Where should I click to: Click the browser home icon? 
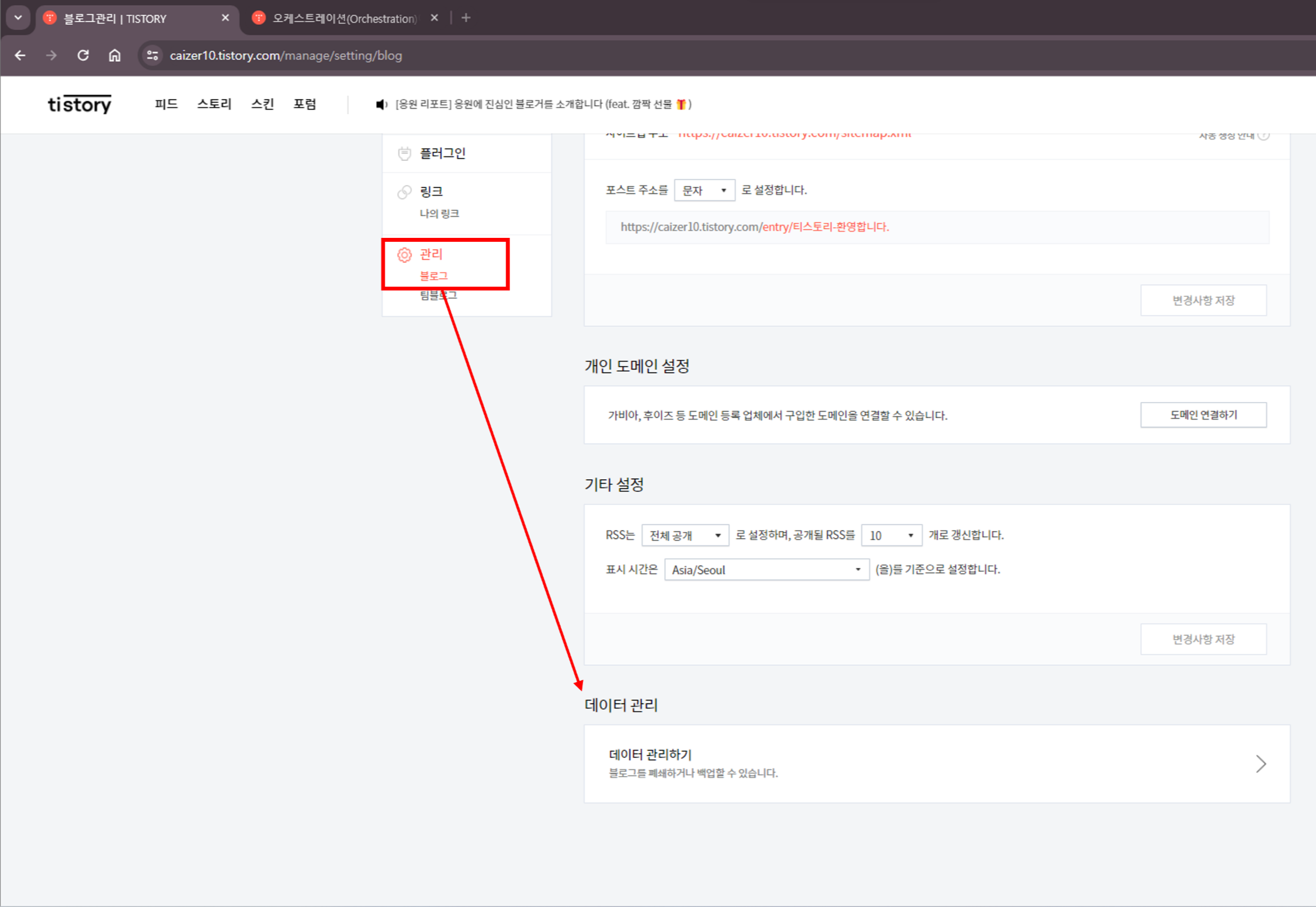click(115, 55)
